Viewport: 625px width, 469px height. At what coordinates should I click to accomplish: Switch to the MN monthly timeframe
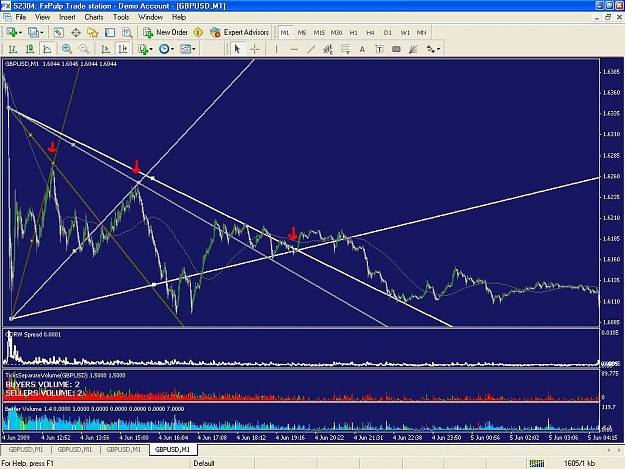pos(421,33)
